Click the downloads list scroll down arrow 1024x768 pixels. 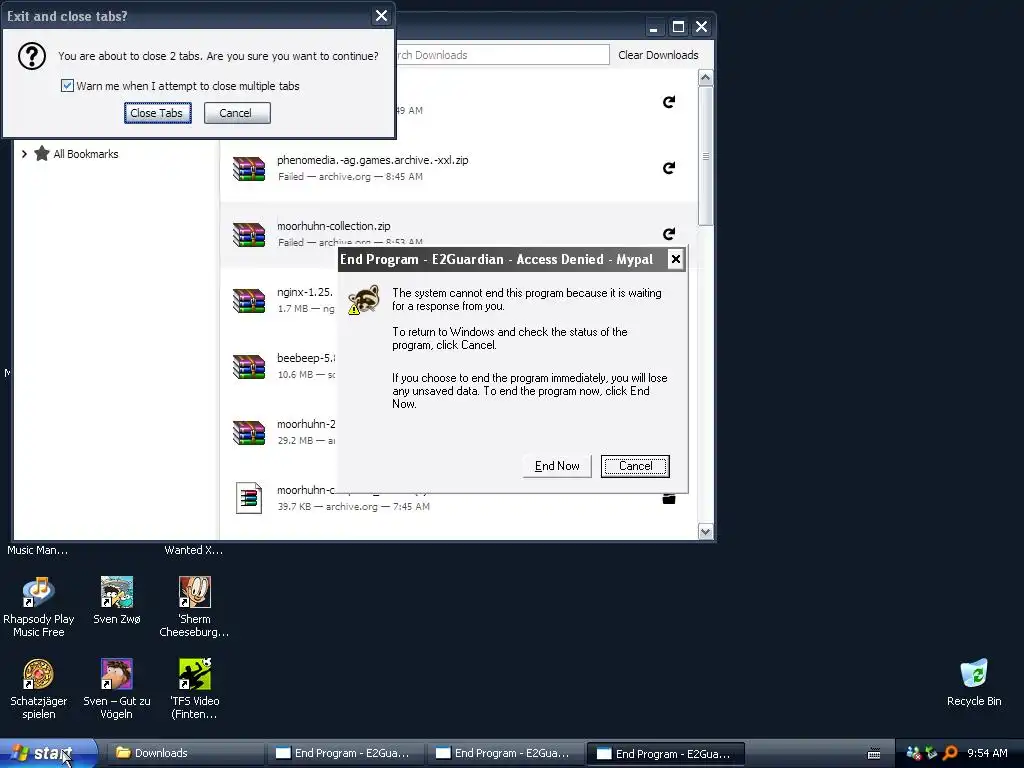pos(705,532)
